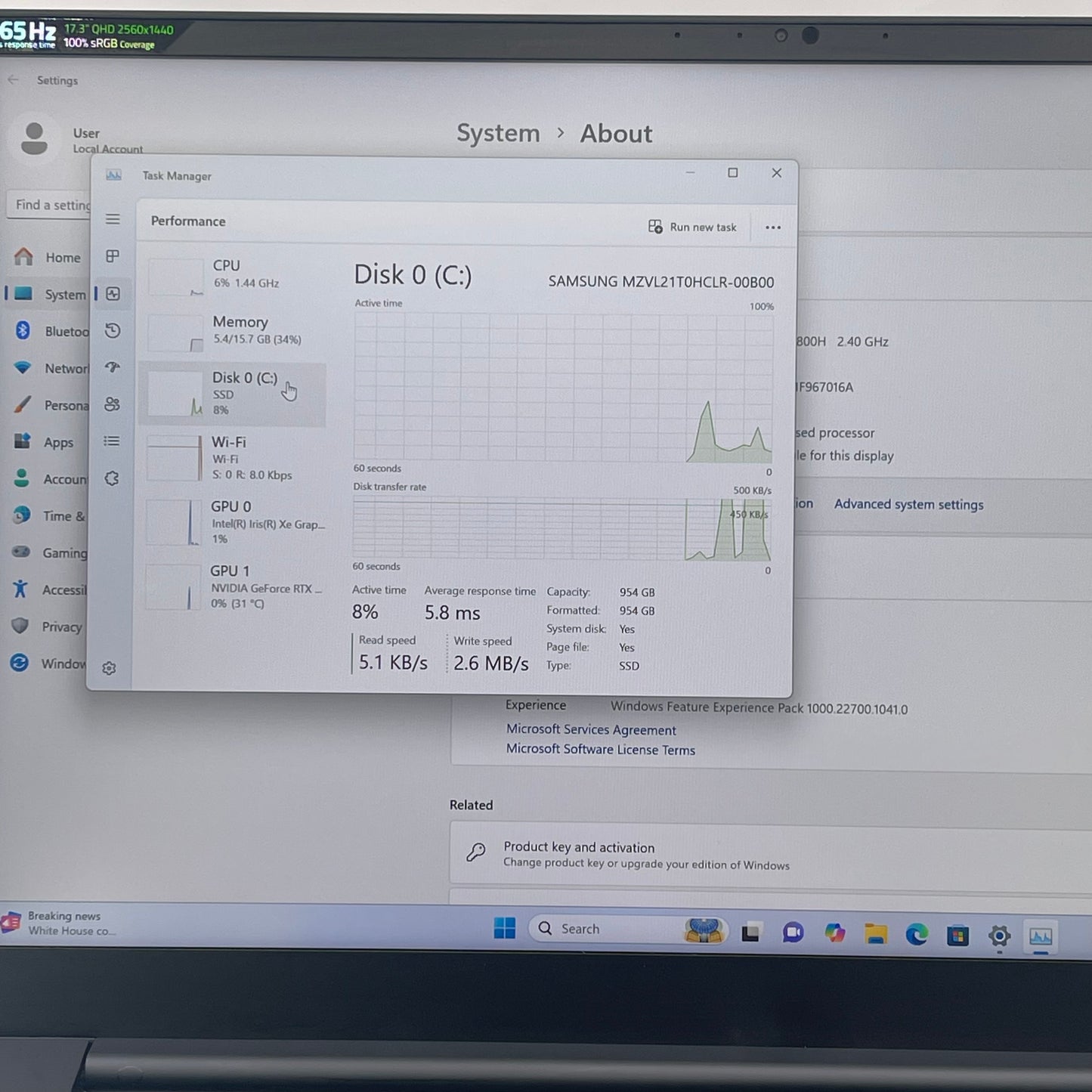Open Advanced system settings link
Image resolution: width=1092 pixels, height=1092 pixels.
click(908, 504)
